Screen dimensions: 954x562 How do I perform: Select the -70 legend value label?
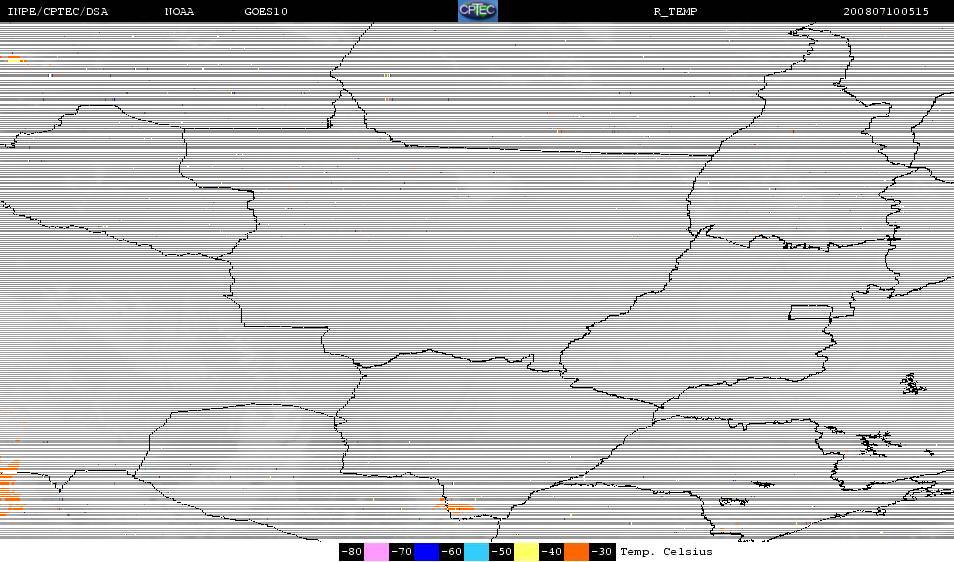click(402, 552)
